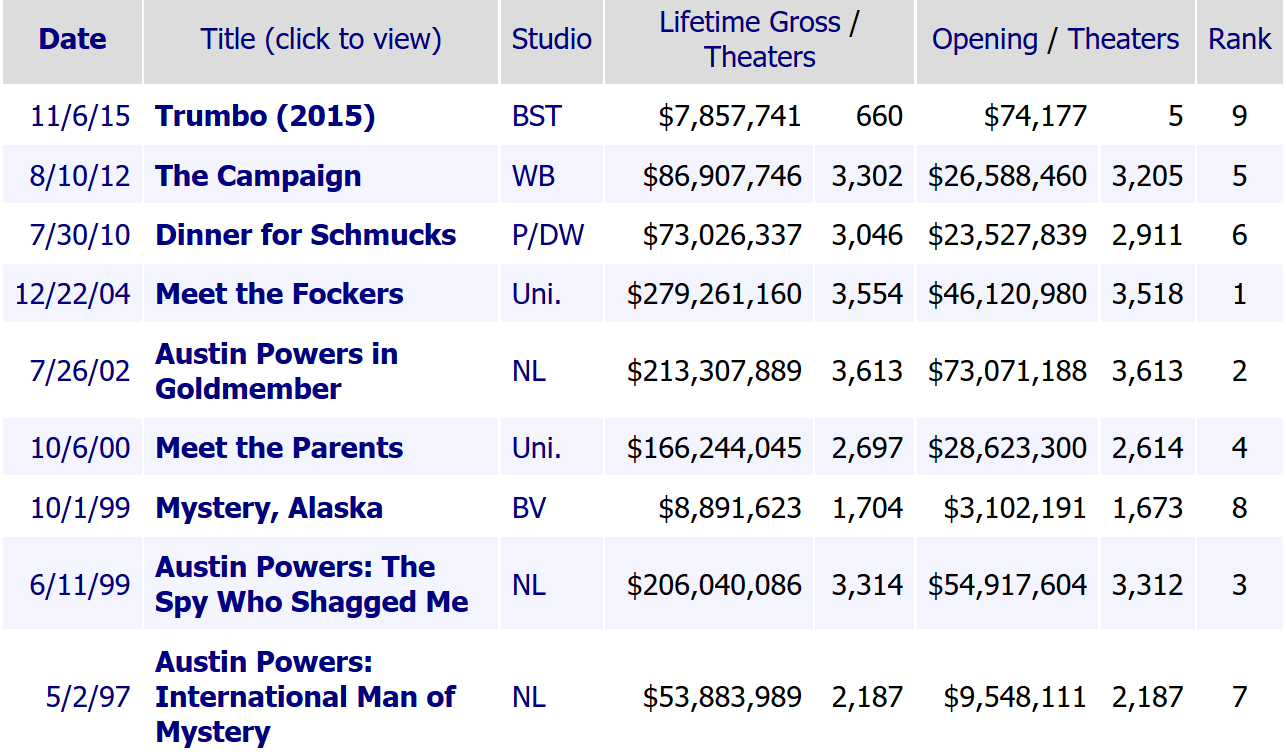Click the 11/6/15 release date
Image resolution: width=1286 pixels, height=756 pixels.
pos(80,116)
